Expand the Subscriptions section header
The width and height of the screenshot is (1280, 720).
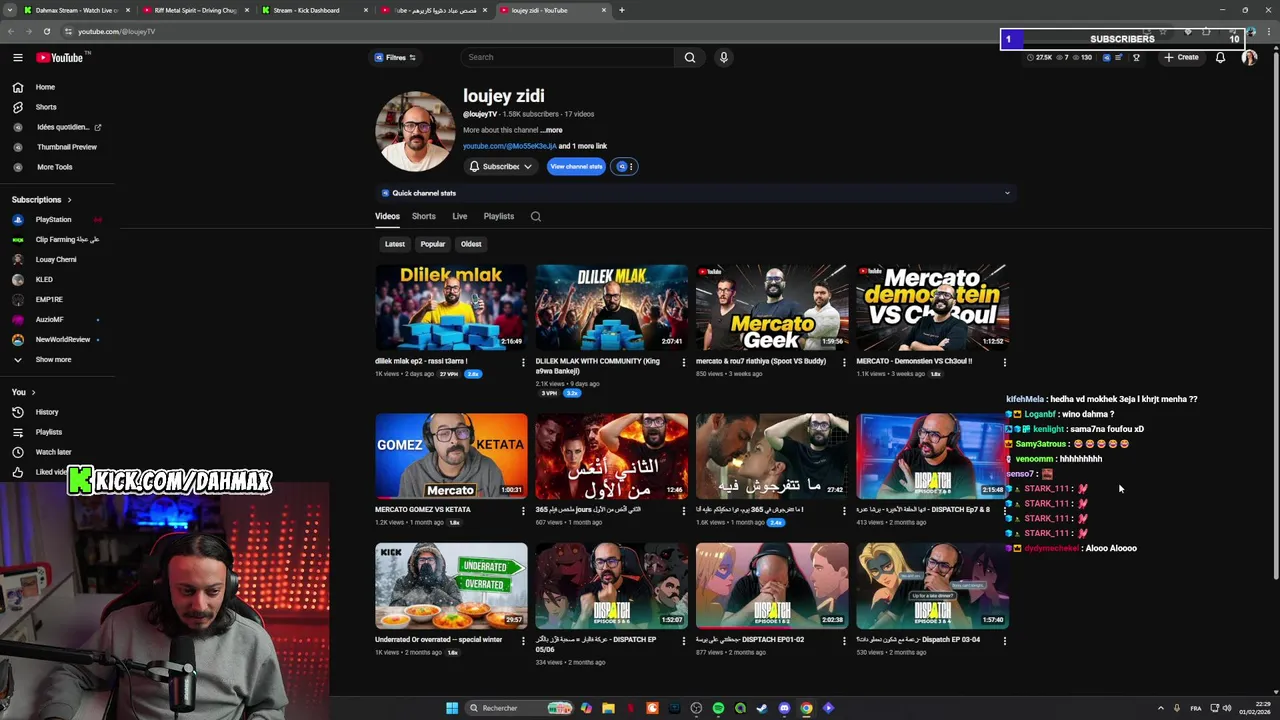pos(41,200)
